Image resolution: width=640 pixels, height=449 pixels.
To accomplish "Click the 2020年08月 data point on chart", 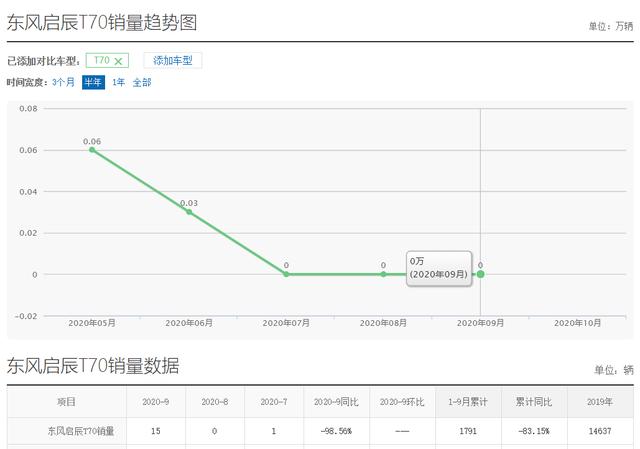I will [x=383, y=274].
